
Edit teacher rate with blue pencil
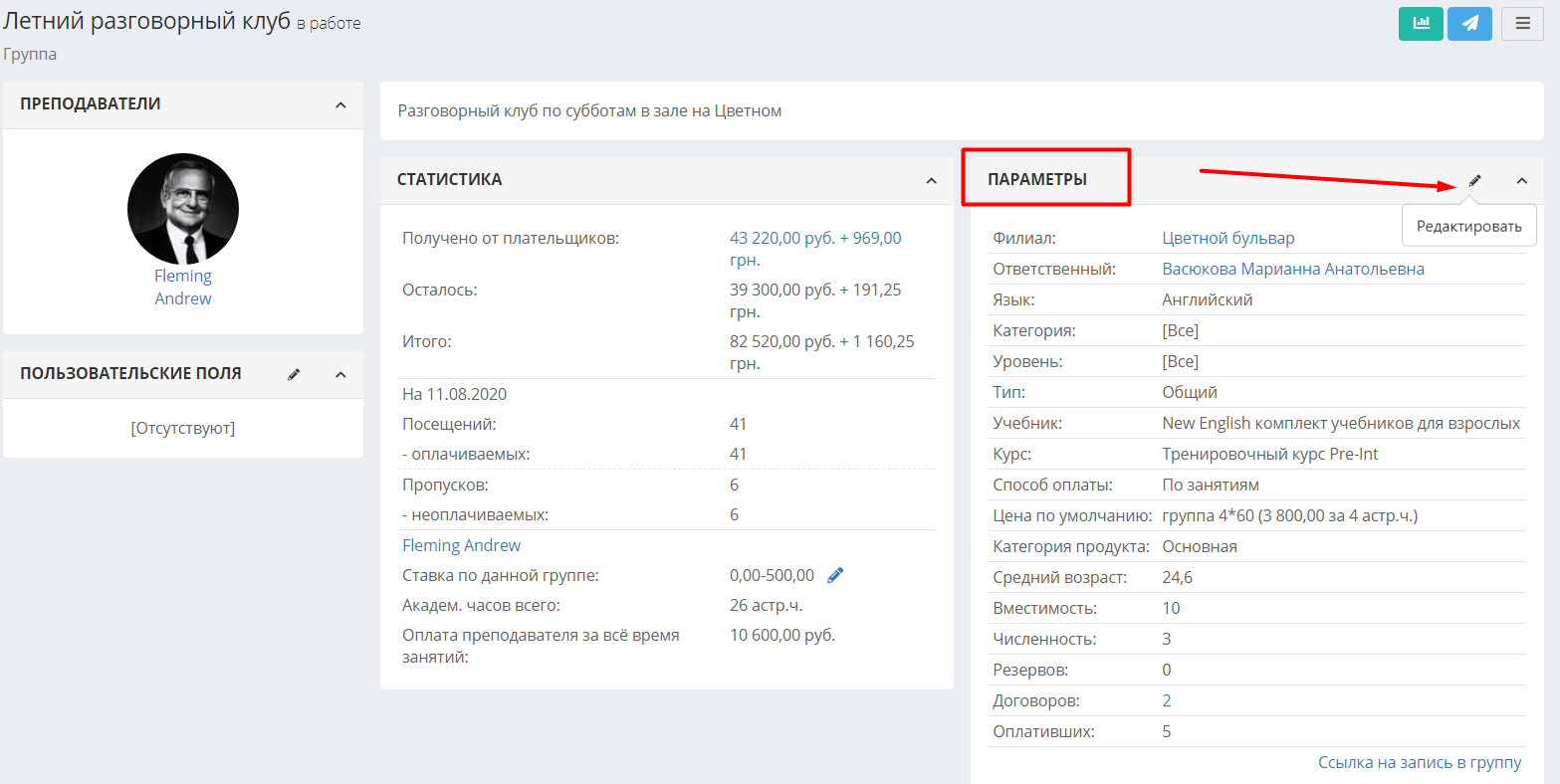835,575
